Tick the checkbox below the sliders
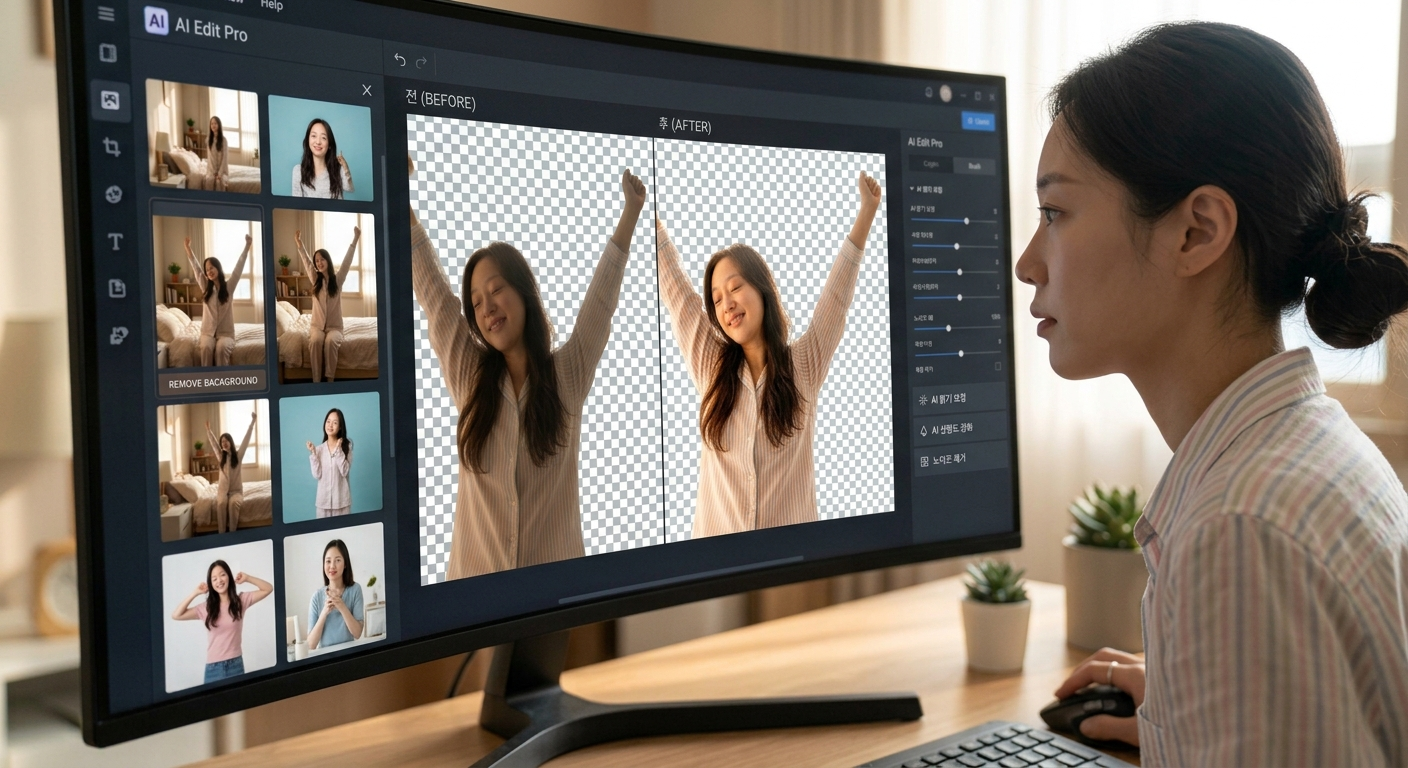The image size is (1408, 768). (997, 367)
